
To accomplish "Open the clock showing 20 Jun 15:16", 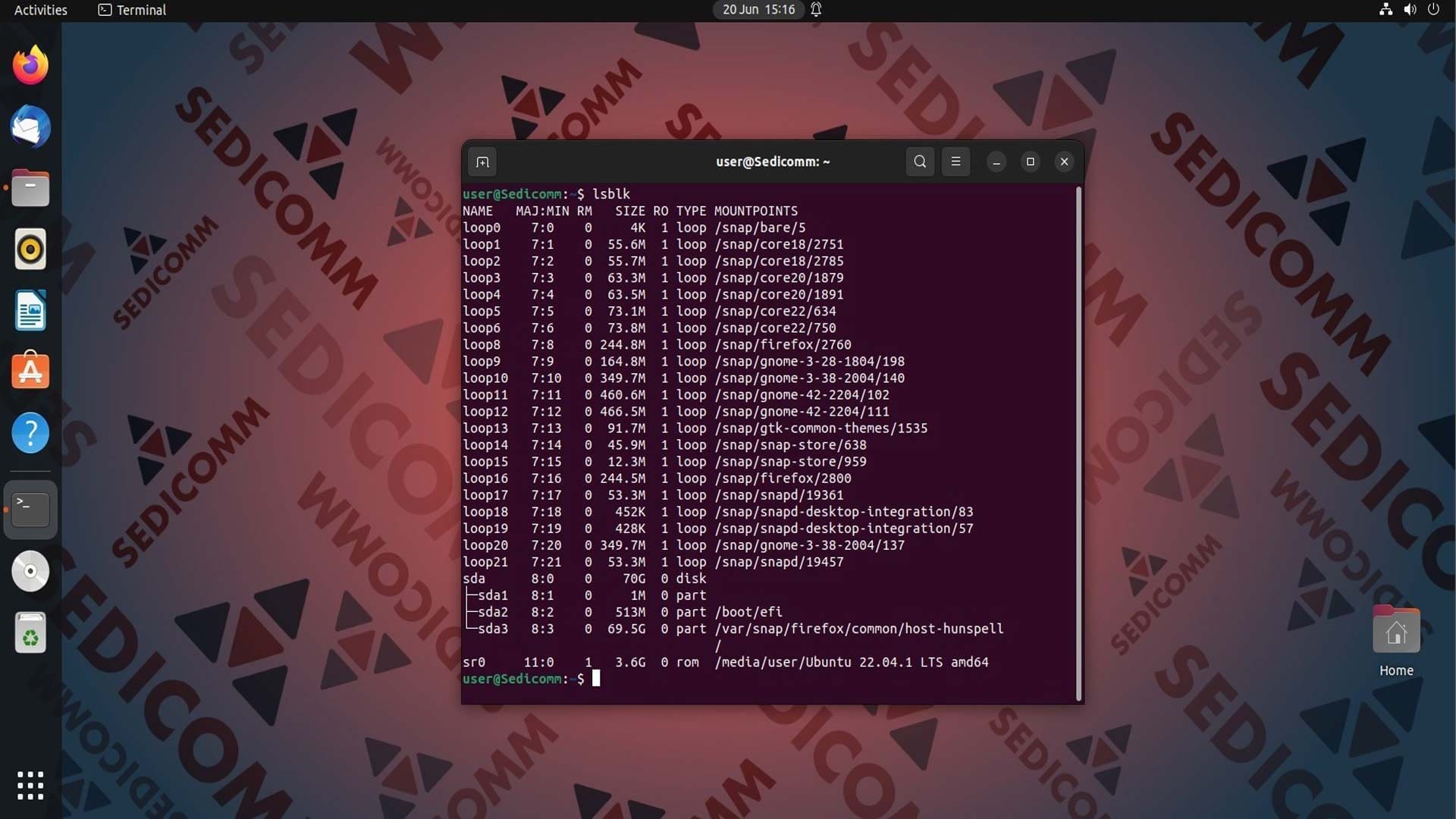I will 758,10.
